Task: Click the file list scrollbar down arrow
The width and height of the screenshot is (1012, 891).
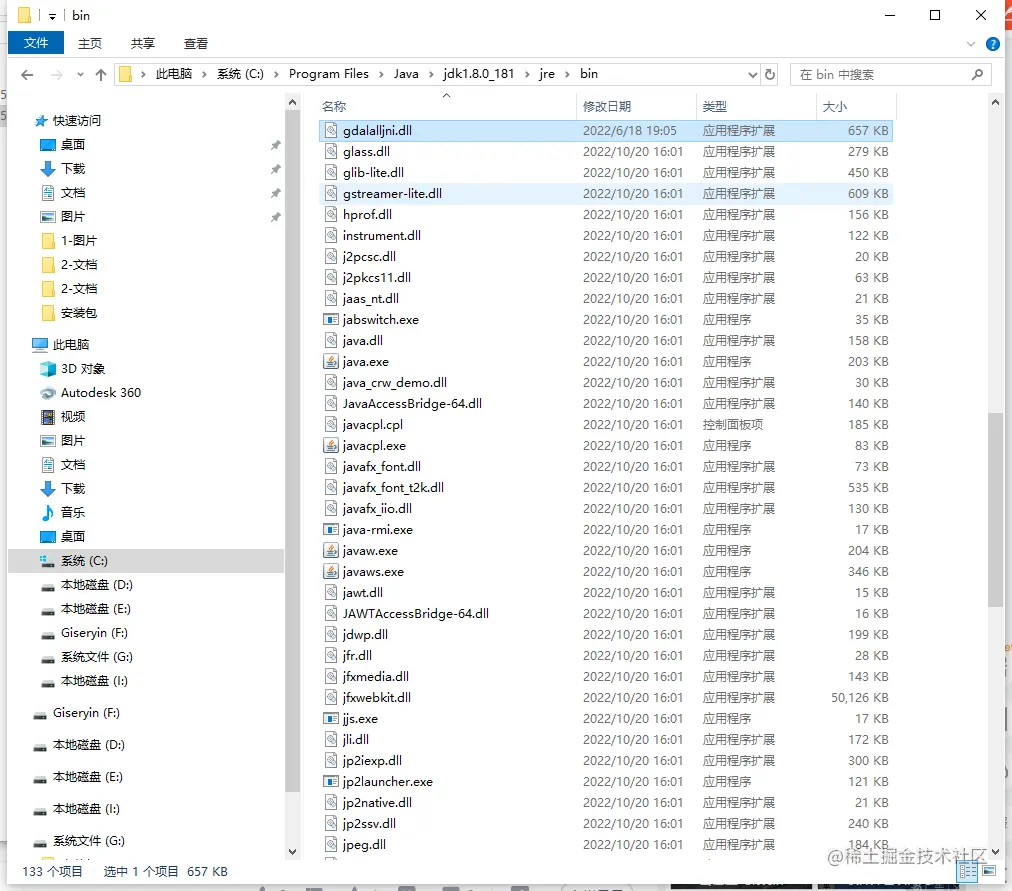Action: coord(995,852)
